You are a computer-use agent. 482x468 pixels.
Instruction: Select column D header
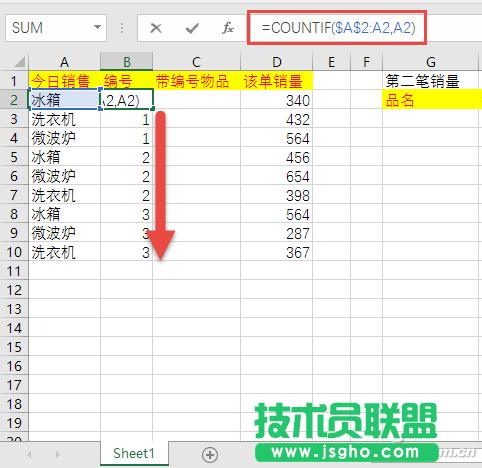coord(276,62)
